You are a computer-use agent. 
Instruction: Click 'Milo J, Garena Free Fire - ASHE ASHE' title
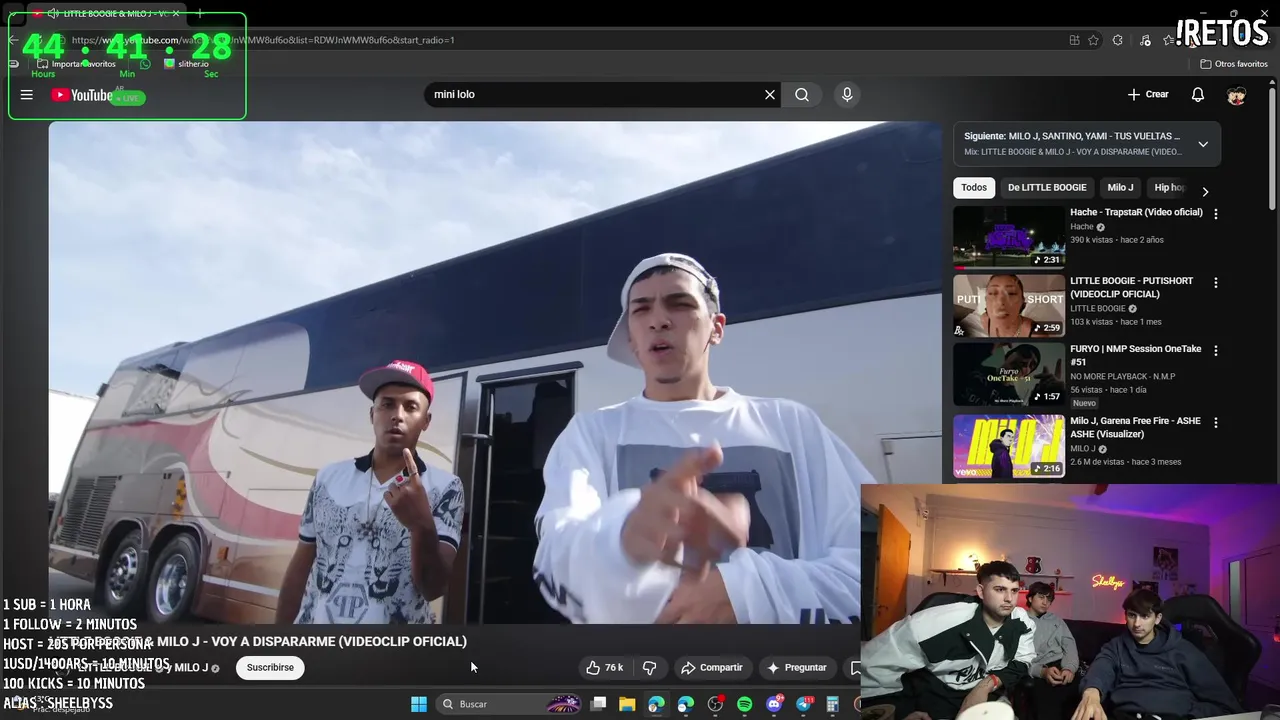click(x=1135, y=427)
